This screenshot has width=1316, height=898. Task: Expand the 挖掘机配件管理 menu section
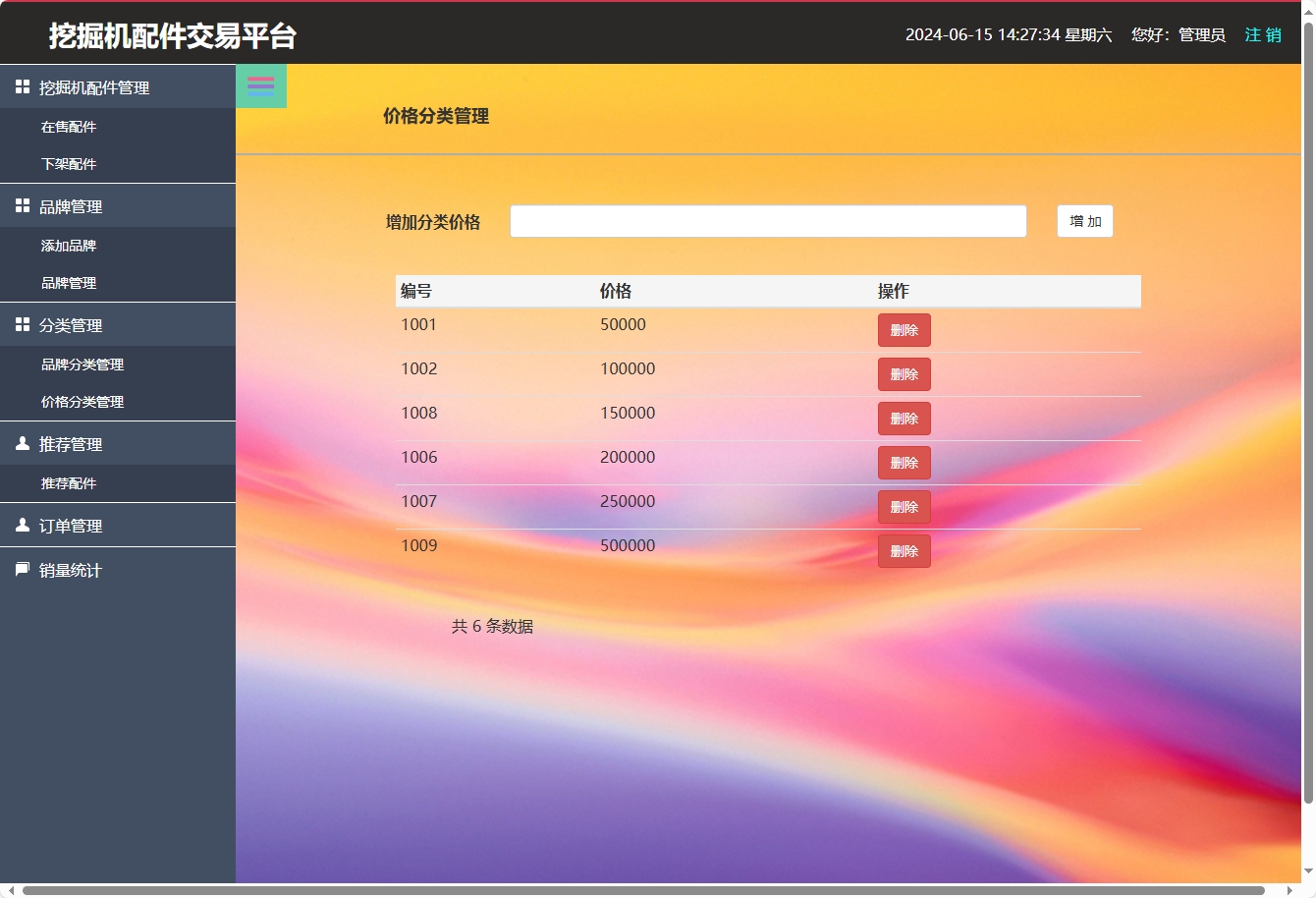point(93,86)
